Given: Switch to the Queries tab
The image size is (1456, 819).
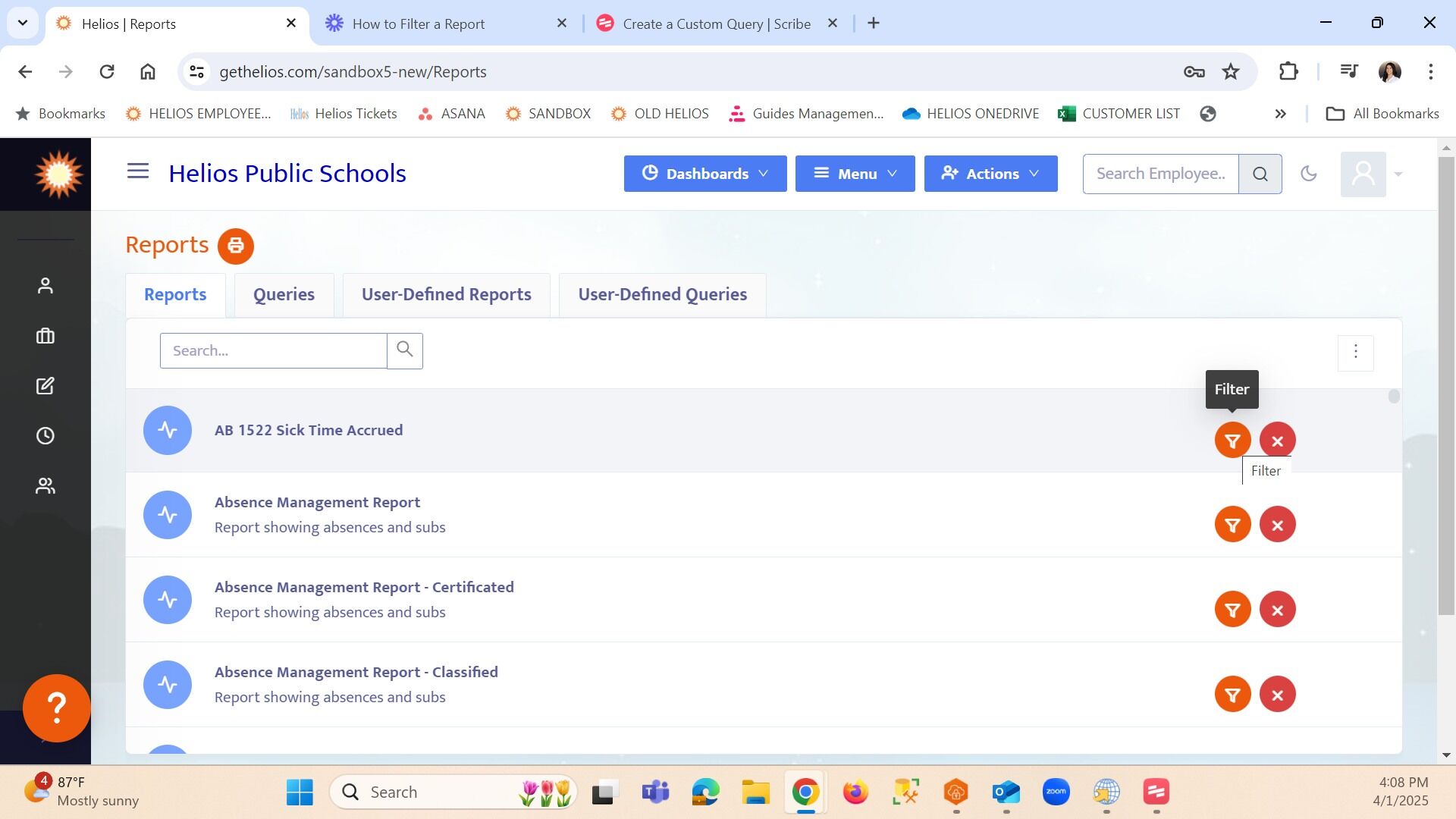Looking at the screenshot, I should [284, 295].
